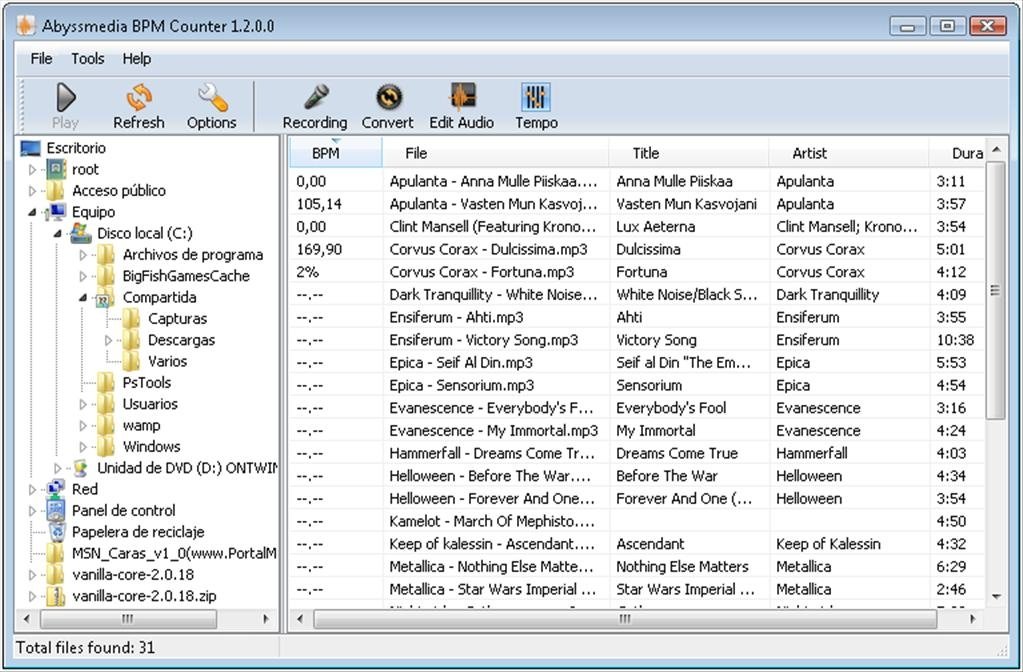The width and height of the screenshot is (1023, 672).
Task: Click the file list scrollbar's down arrow
Action: (x=996, y=596)
